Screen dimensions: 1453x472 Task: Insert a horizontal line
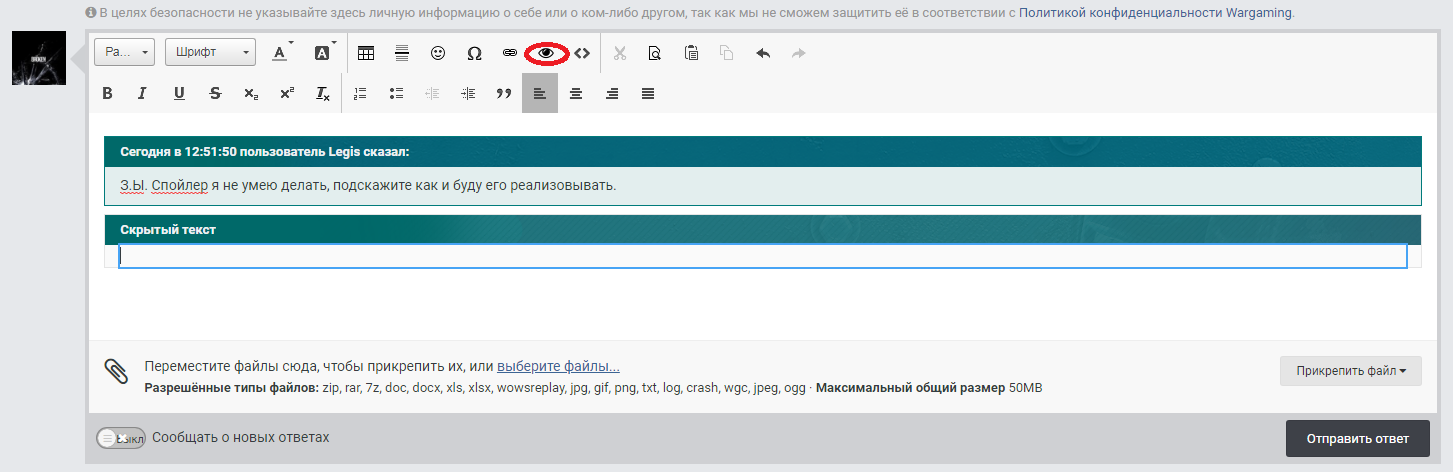tap(402, 53)
